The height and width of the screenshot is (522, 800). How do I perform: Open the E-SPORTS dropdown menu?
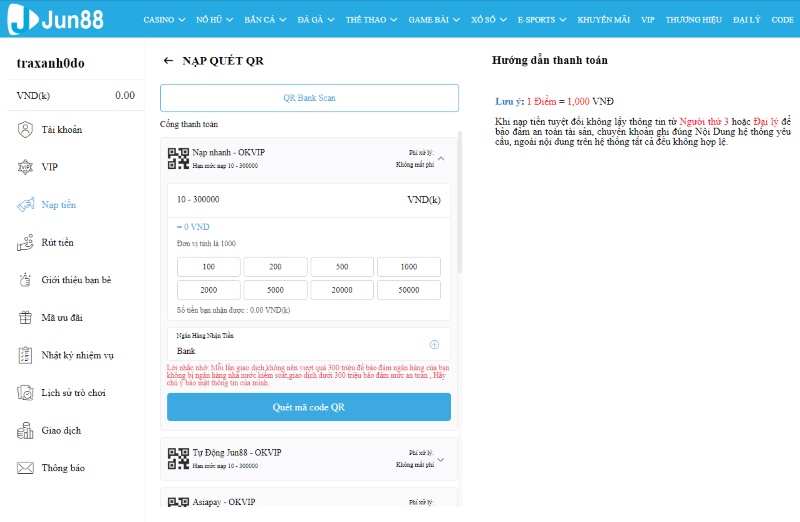[542, 19]
